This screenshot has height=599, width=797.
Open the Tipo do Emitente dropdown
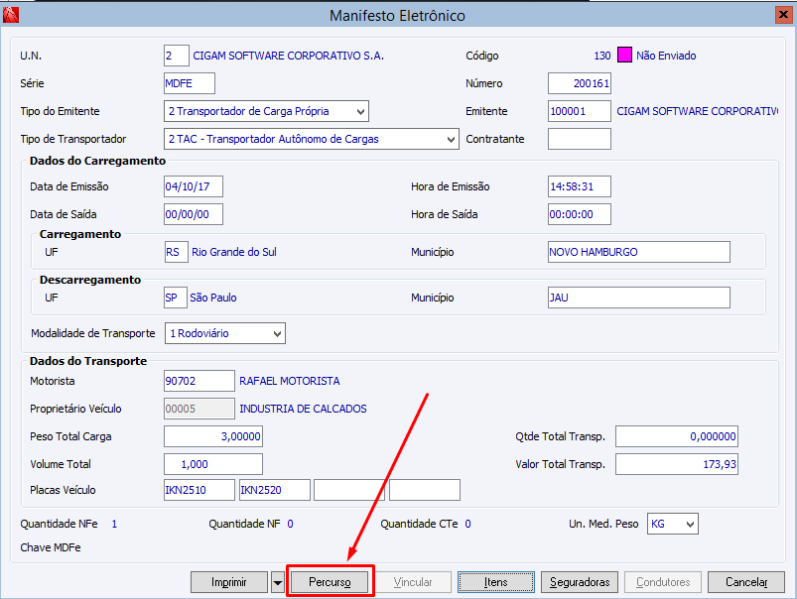pyautogui.click(x=266, y=111)
